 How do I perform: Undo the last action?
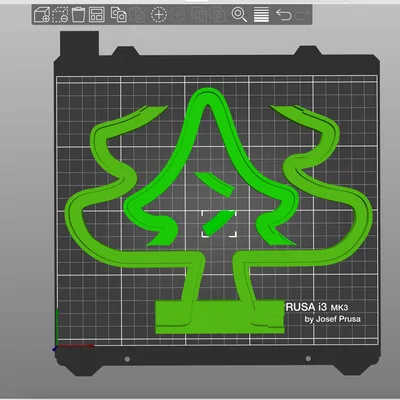[x=284, y=15]
